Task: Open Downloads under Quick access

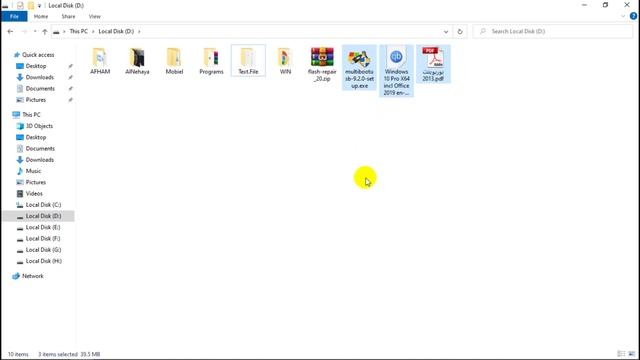Action: click(40, 77)
